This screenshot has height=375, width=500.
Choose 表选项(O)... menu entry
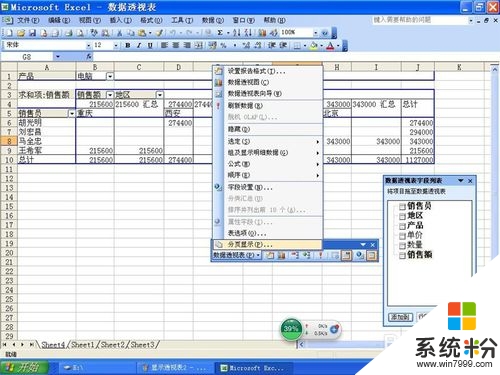(x=267, y=233)
